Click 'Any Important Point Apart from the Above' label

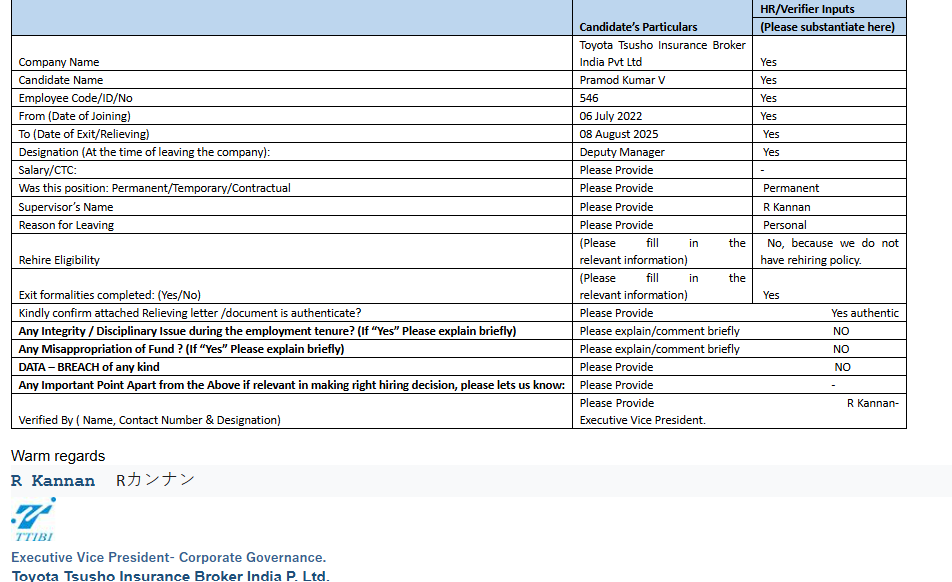291,385
